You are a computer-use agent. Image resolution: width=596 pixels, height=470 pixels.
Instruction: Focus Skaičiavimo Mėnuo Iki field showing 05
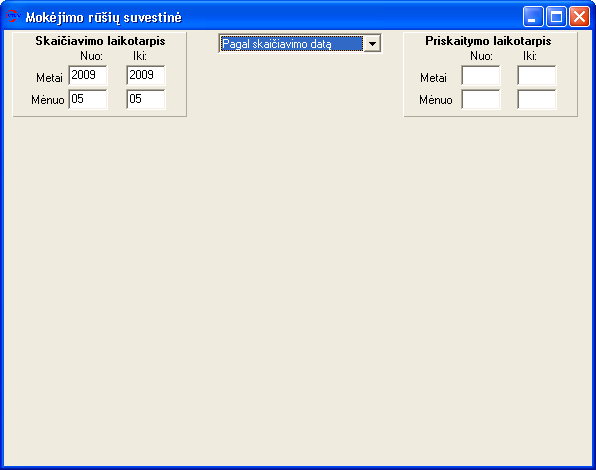pyautogui.click(x=146, y=99)
